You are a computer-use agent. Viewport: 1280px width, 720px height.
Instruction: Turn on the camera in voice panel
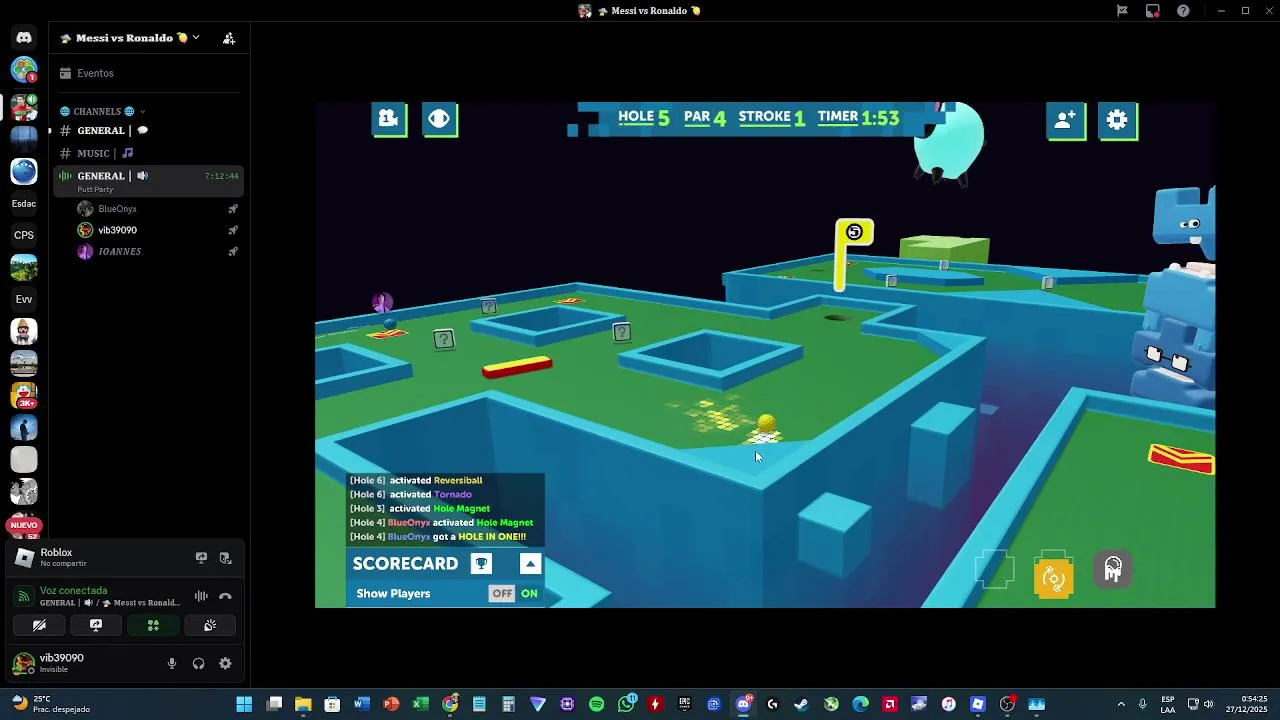pyautogui.click(x=39, y=625)
